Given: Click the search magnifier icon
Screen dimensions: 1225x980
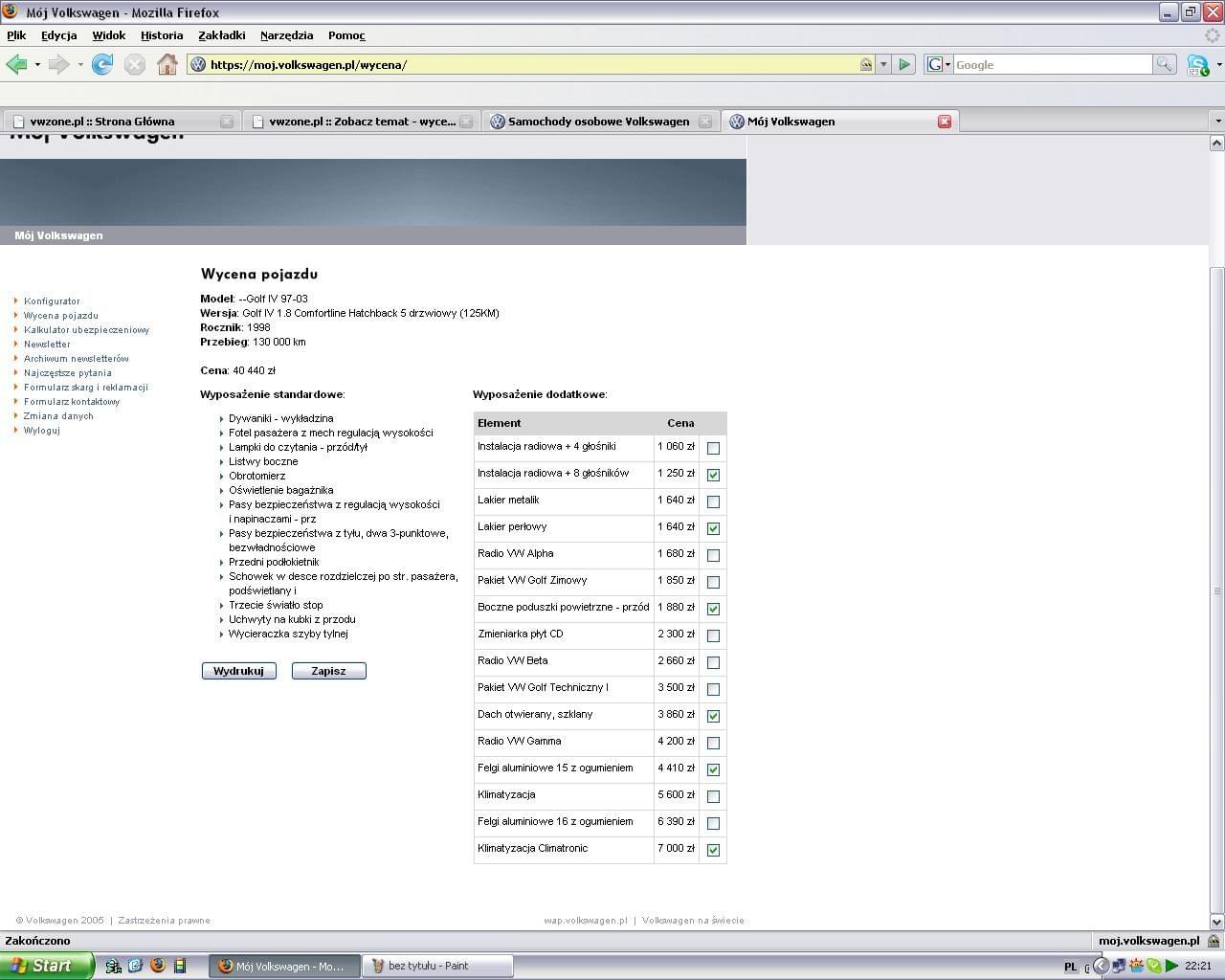Looking at the screenshot, I should tap(1164, 64).
